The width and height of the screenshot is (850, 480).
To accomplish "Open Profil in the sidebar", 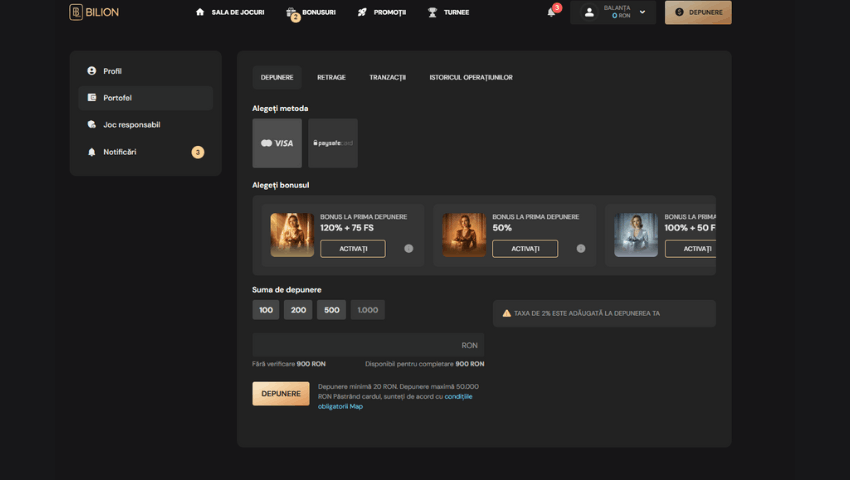I will tap(112, 71).
